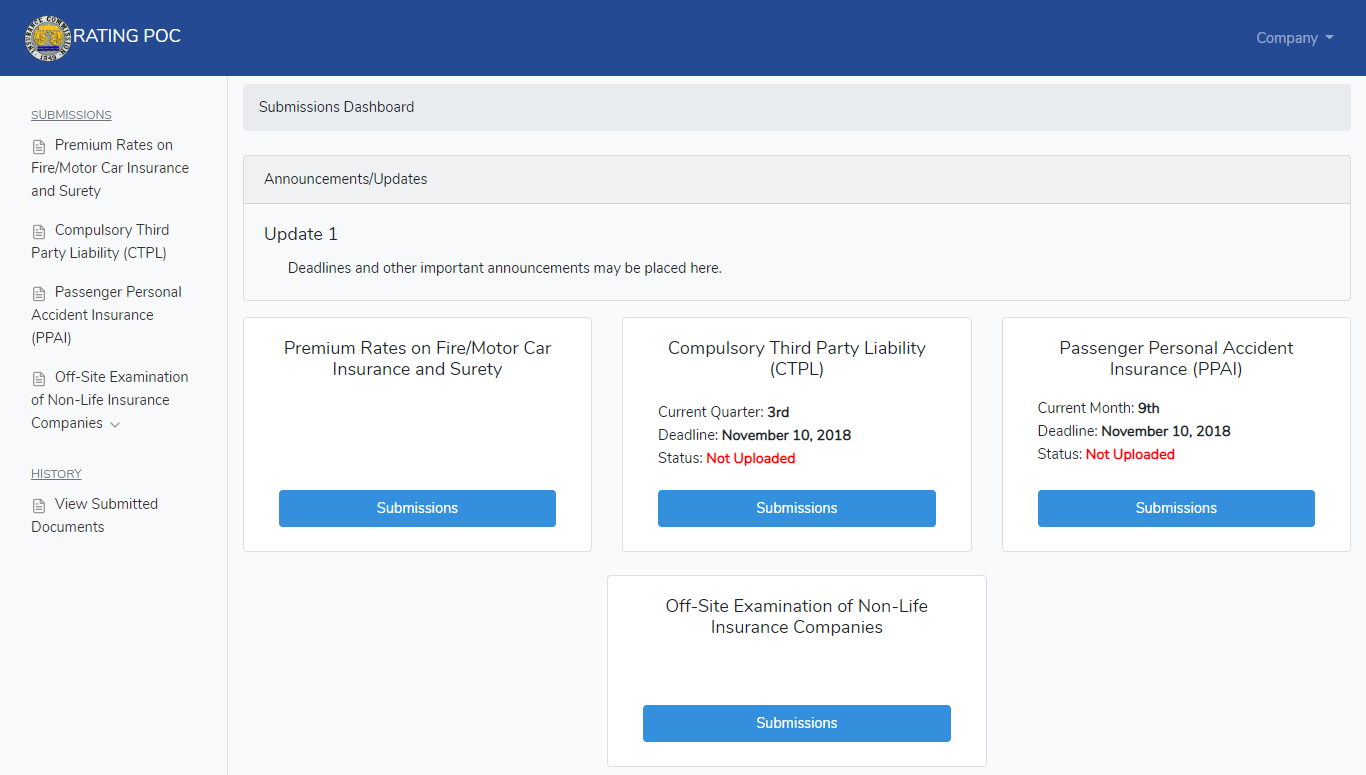The width and height of the screenshot is (1366, 775).
Task: Click document icon beside Off-Site Examination sidebar item
Action: [39, 379]
